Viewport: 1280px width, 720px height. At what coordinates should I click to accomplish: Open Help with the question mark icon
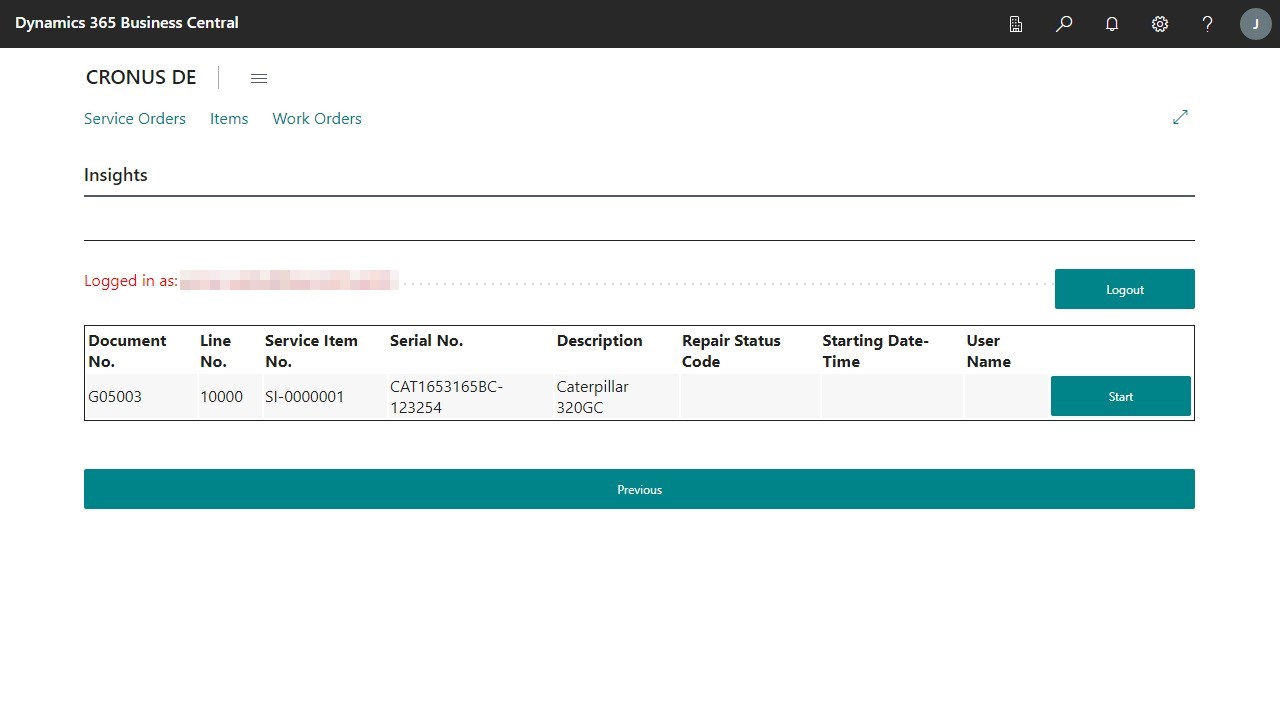[1207, 23]
